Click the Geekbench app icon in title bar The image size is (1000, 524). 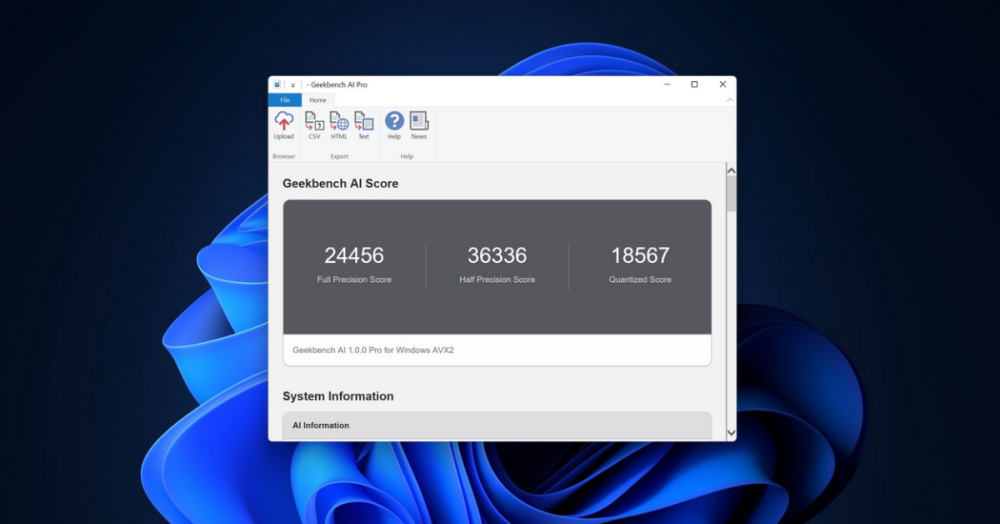pyautogui.click(x=277, y=84)
